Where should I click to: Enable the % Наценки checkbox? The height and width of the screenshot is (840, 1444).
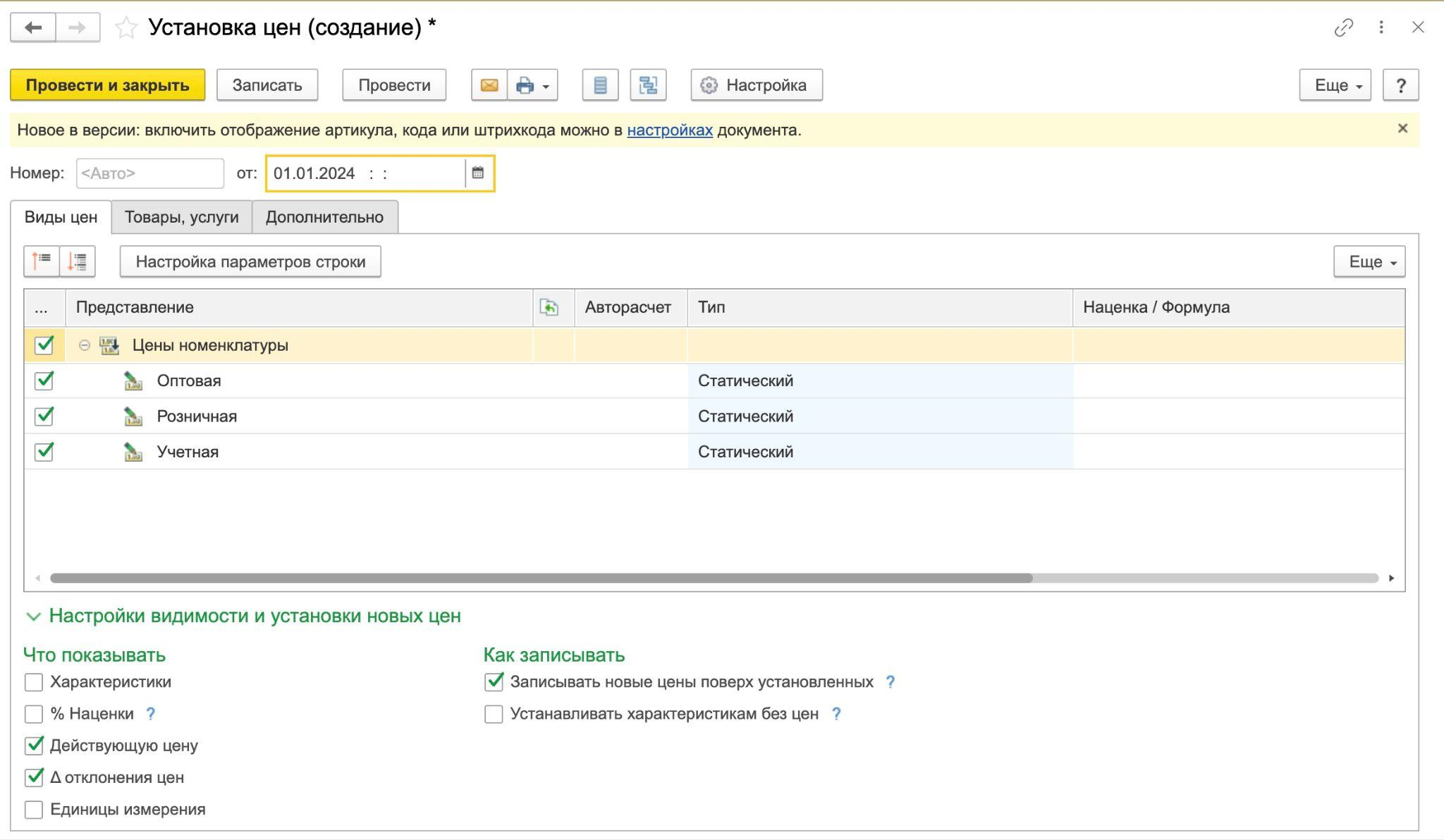tap(34, 714)
